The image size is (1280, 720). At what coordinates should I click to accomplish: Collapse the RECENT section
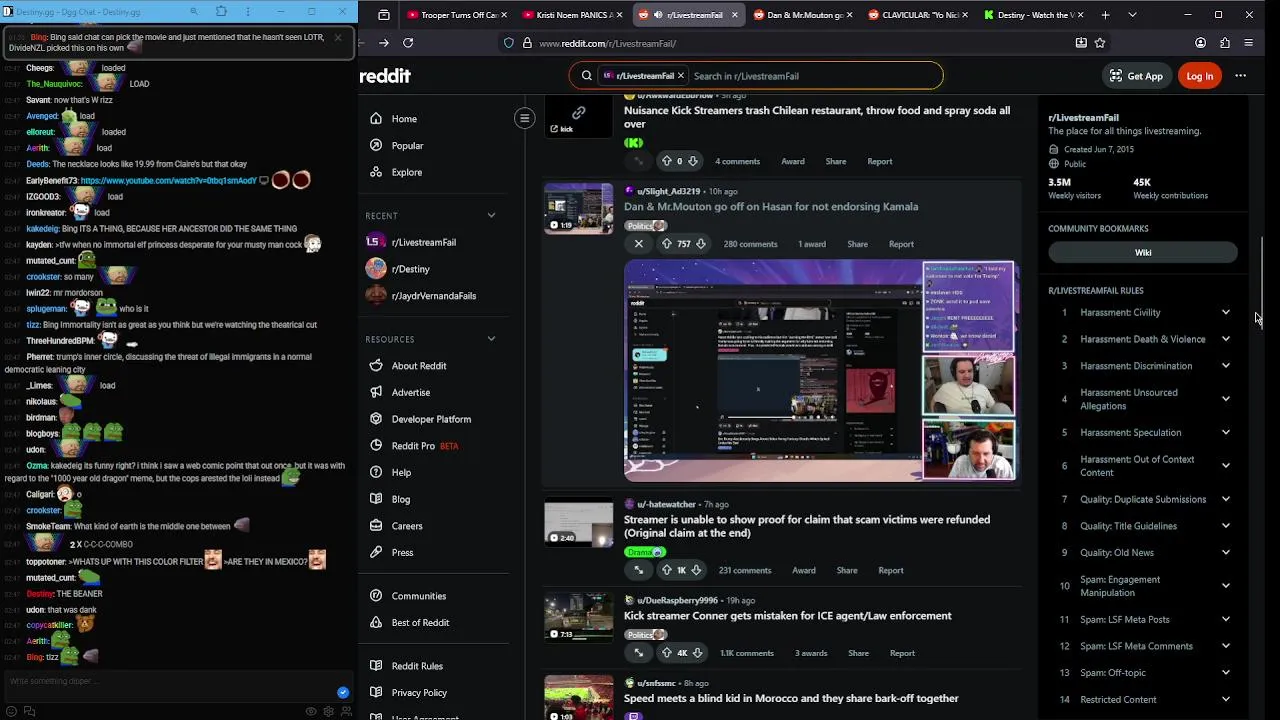[x=491, y=216]
